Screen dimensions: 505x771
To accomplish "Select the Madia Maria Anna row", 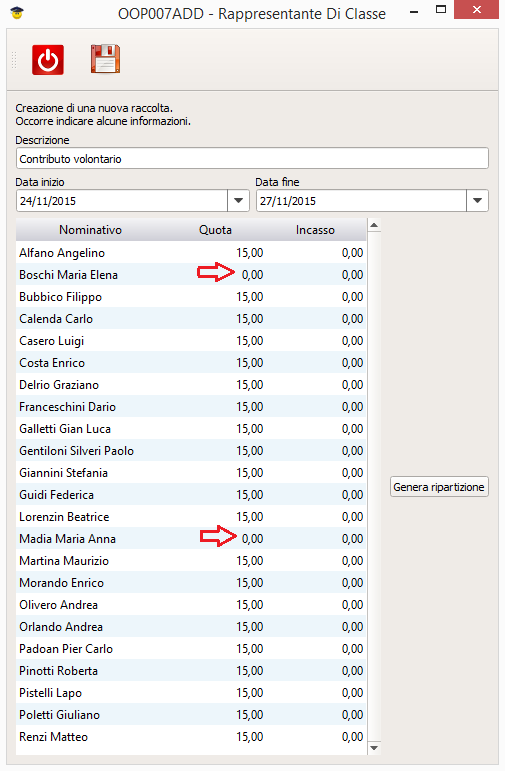I will click(191, 538).
